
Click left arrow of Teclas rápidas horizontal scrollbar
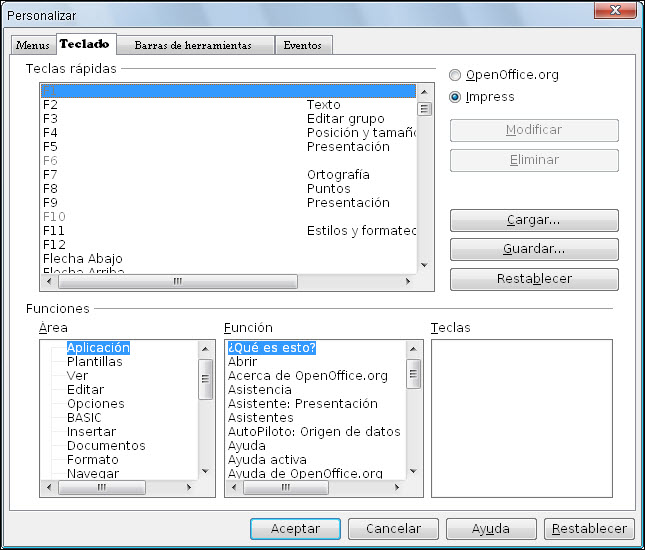49,281
